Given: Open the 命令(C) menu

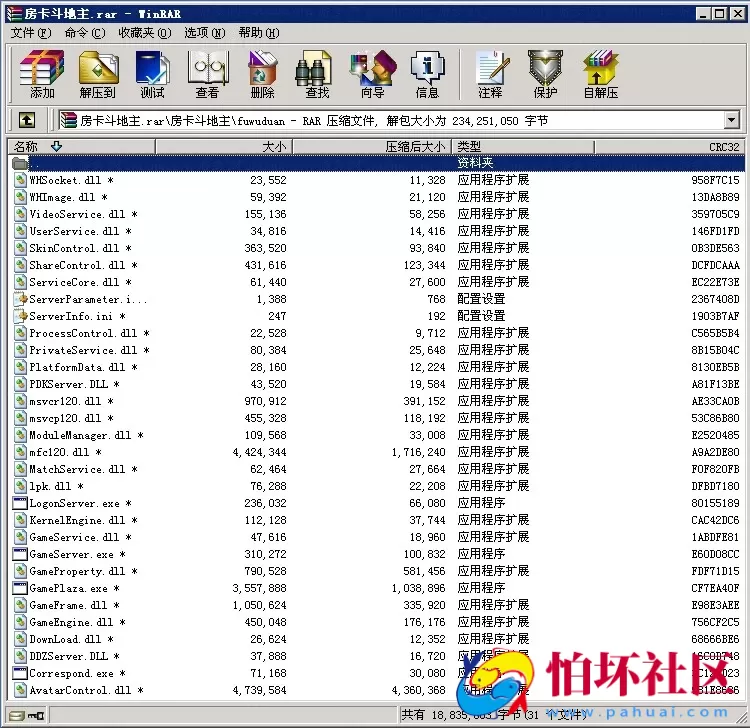Looking at the screenshot, I should (x=85, y=33).
